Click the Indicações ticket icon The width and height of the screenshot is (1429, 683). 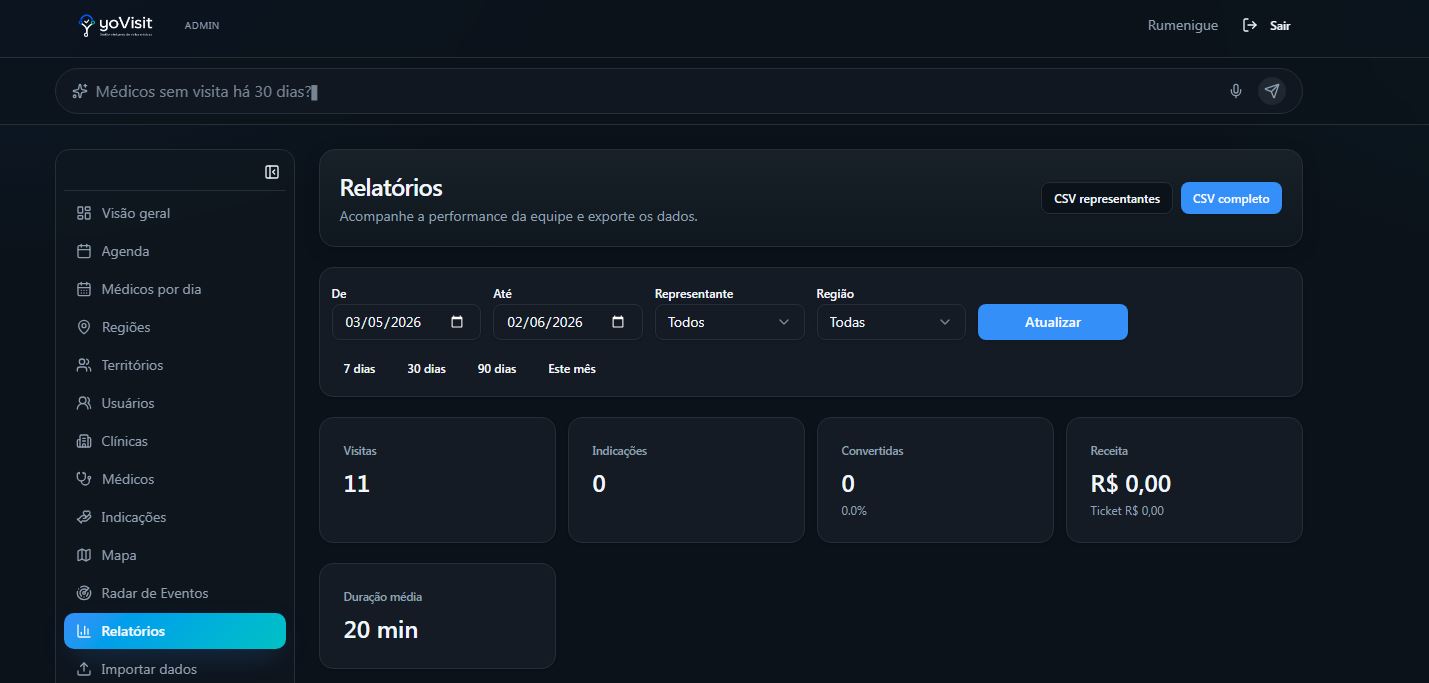[84, 517]
